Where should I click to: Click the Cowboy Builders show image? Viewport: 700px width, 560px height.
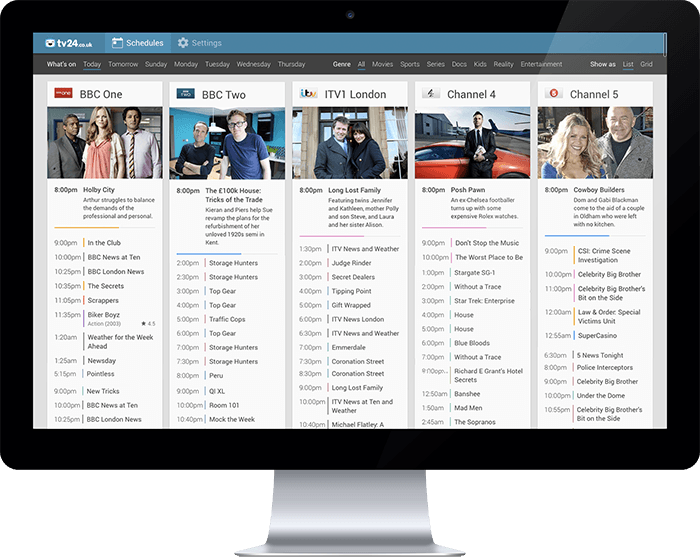tap(595, 142)
